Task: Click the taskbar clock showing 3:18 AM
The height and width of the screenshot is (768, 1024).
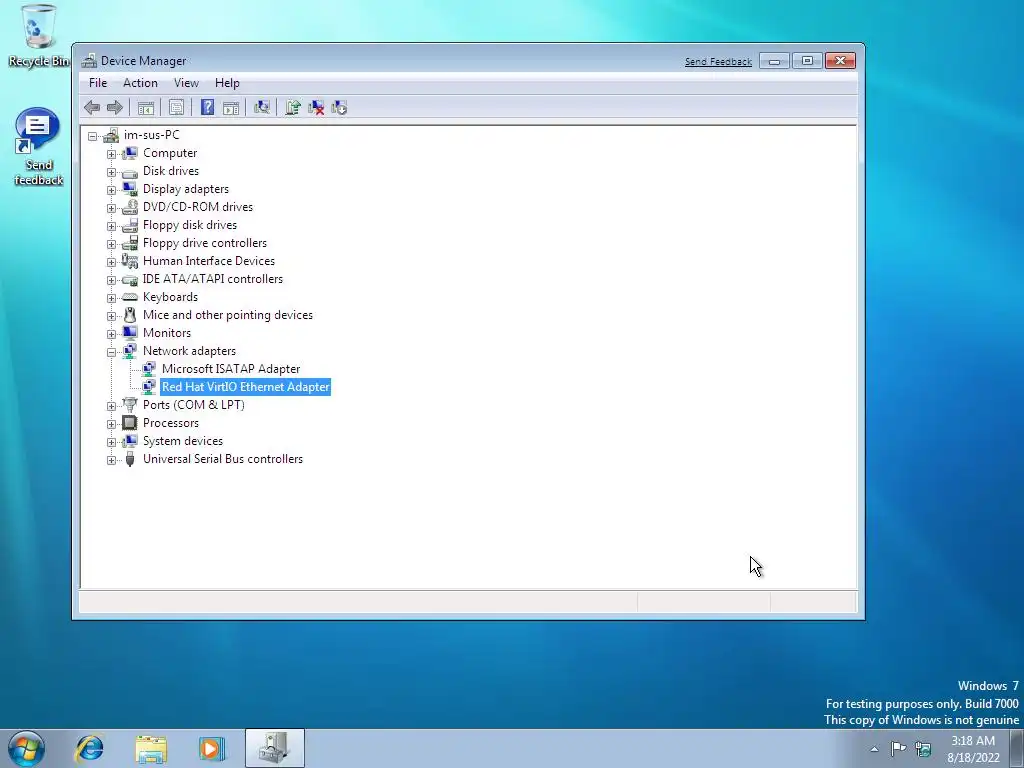Action: click(973, 748)
